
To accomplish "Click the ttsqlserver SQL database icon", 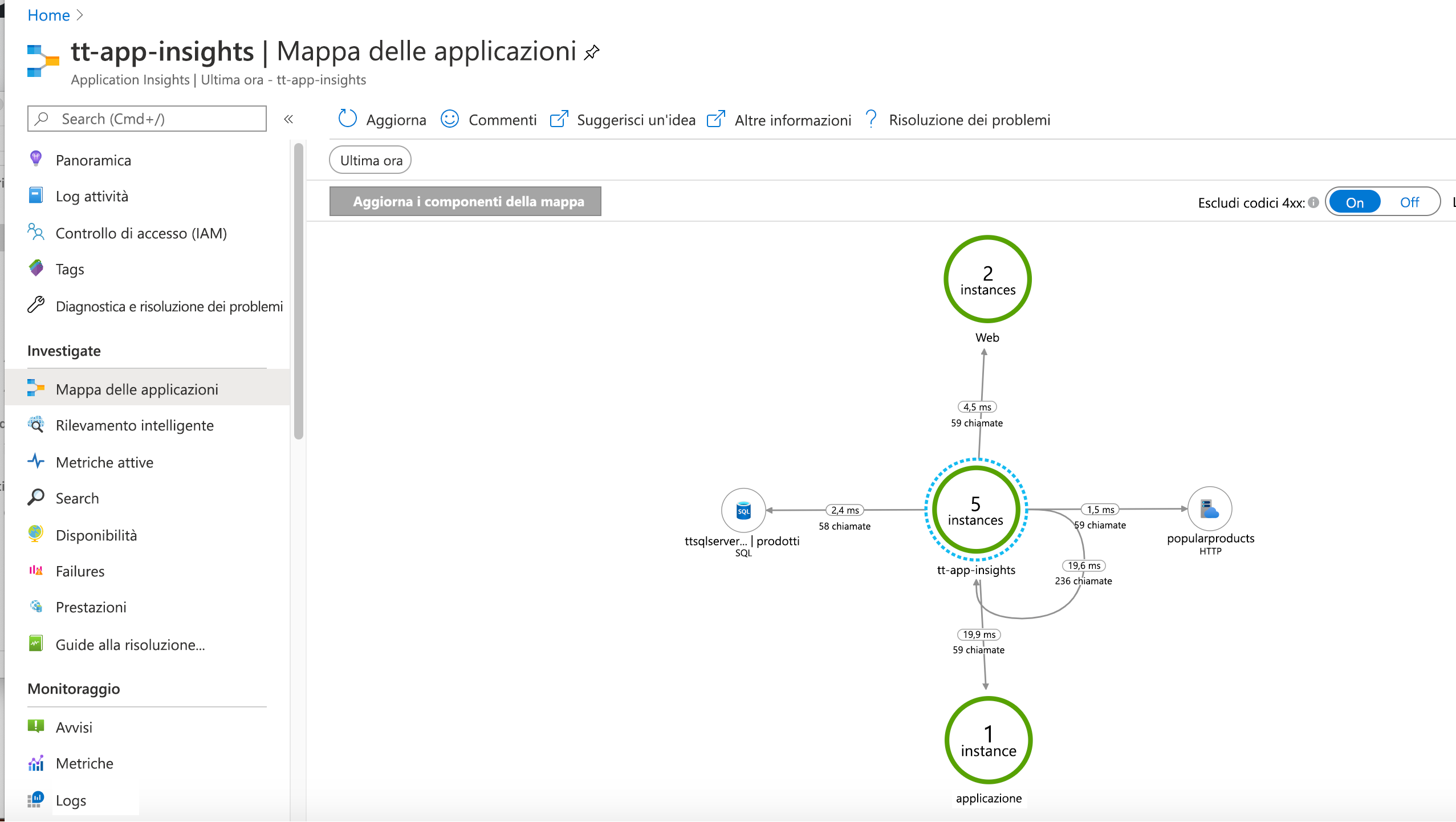I will pyautogui.click(x=743, y=511).
